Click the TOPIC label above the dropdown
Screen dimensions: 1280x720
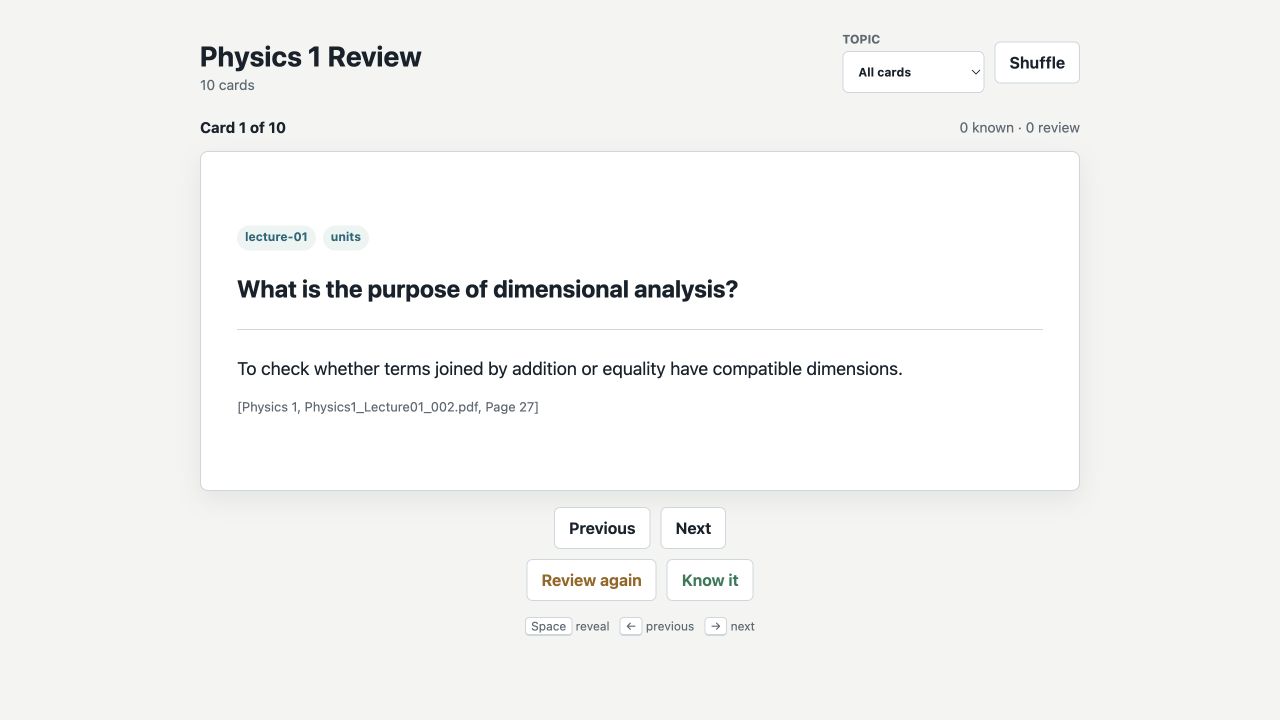[x=861, y=40]
